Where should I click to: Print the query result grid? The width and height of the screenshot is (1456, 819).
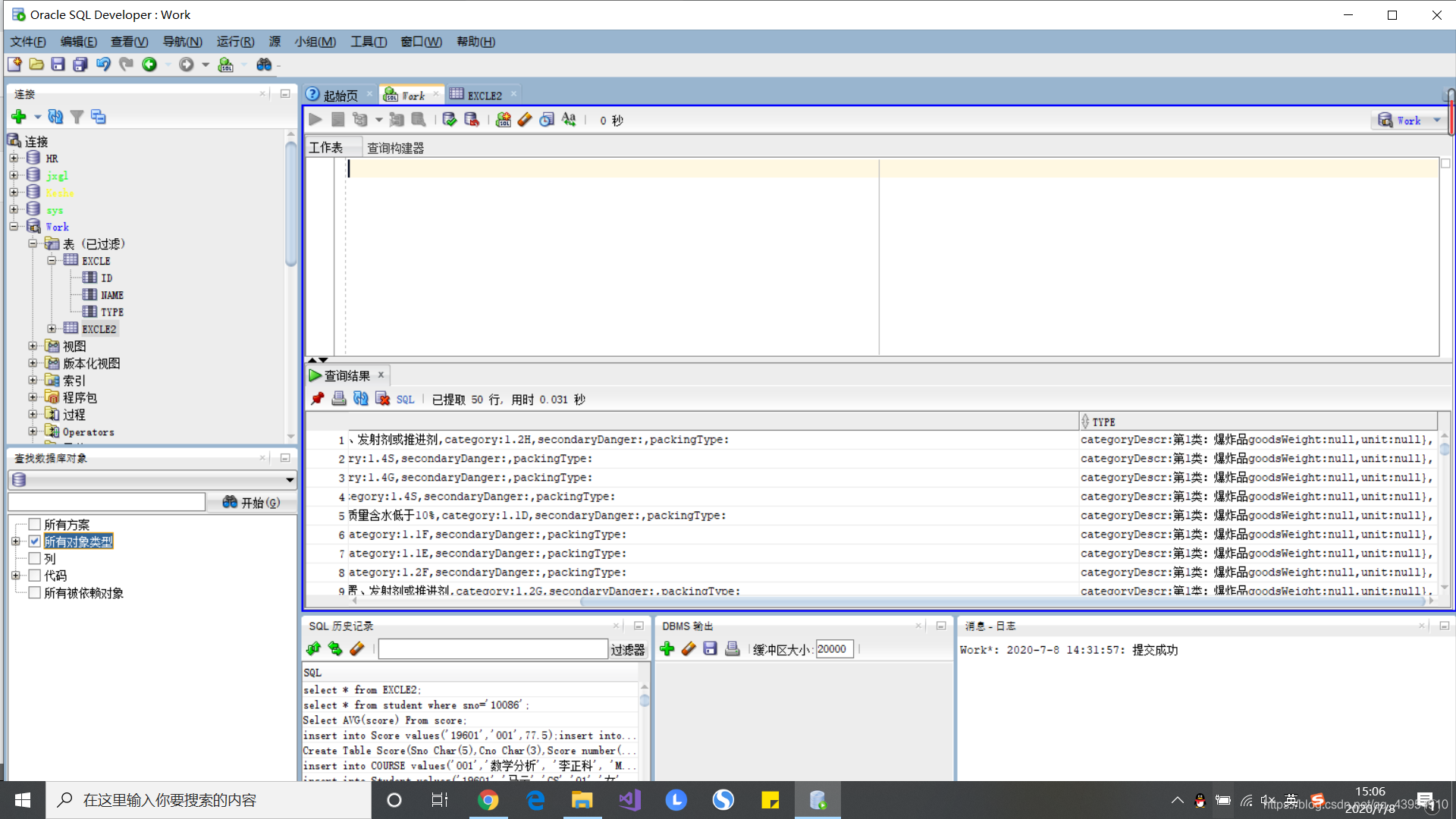point(339,399)
